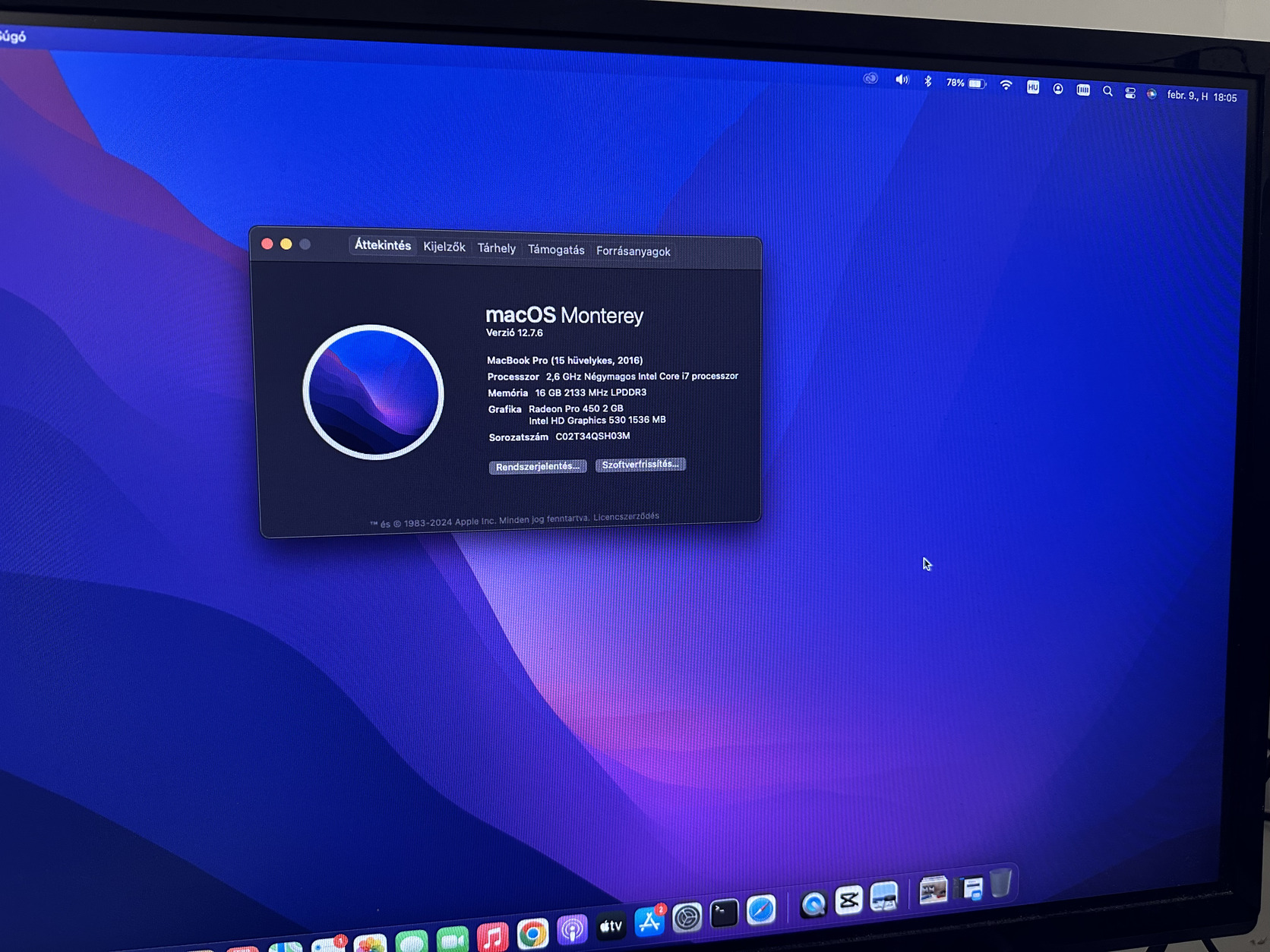Open Messages from the Dock

point(412,943)
